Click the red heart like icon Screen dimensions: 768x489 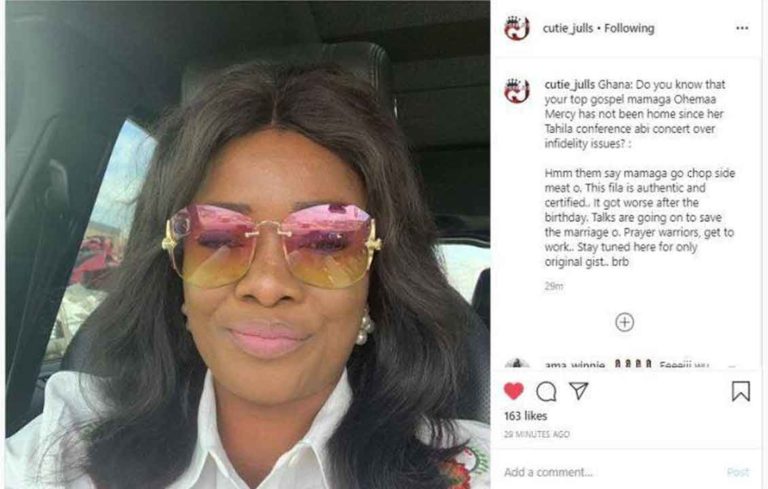click(x=513, y=391)
